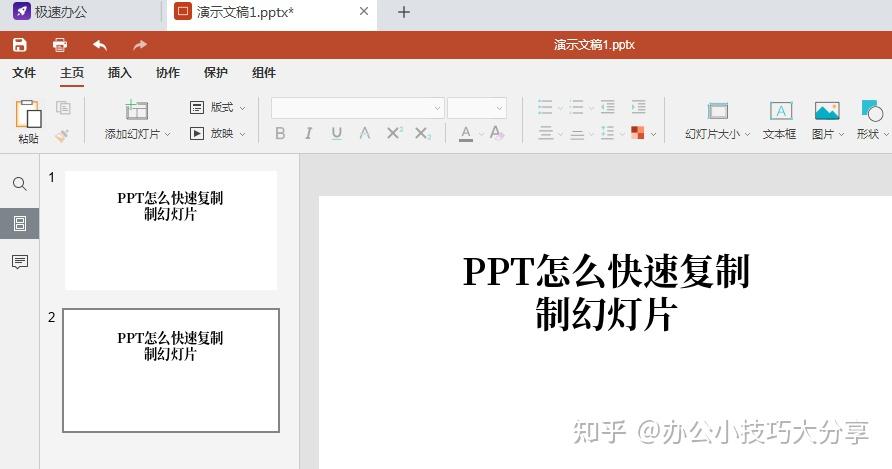The height and width of the screenshot is (469, 892).
Task: Click the 粘贴 paste icon
Action: coord(28,113)
